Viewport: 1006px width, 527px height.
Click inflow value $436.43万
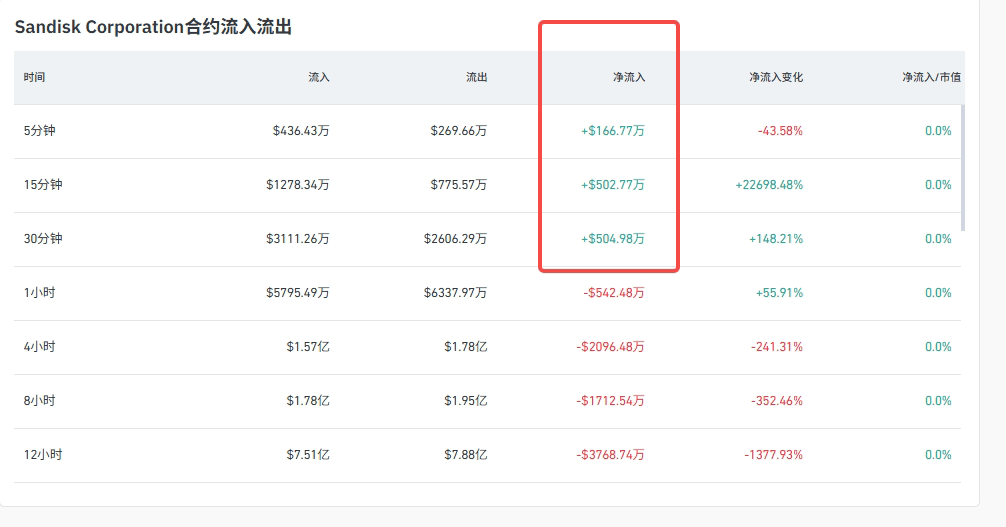point(301,131)
